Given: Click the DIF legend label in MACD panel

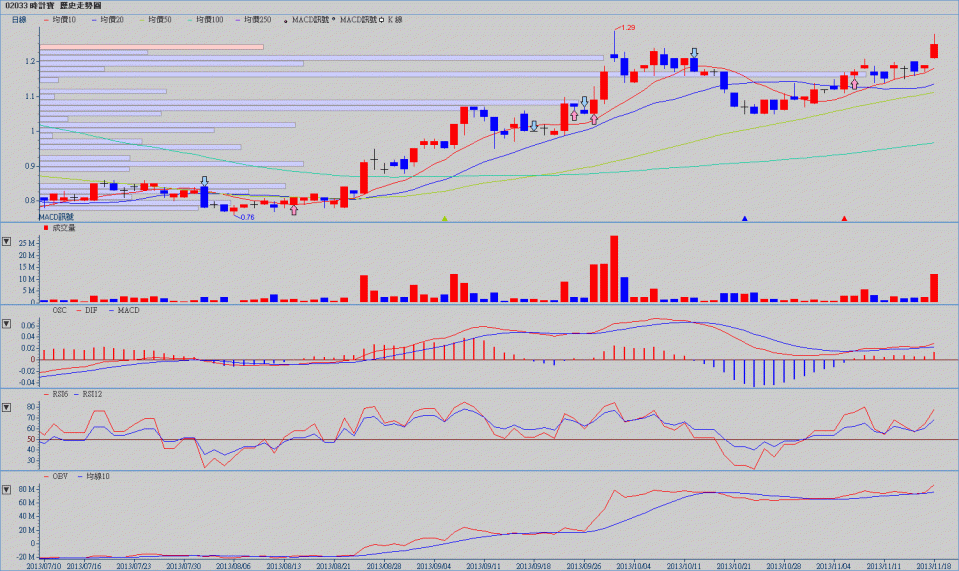Looking at the screenshot, I should (91, 310).
